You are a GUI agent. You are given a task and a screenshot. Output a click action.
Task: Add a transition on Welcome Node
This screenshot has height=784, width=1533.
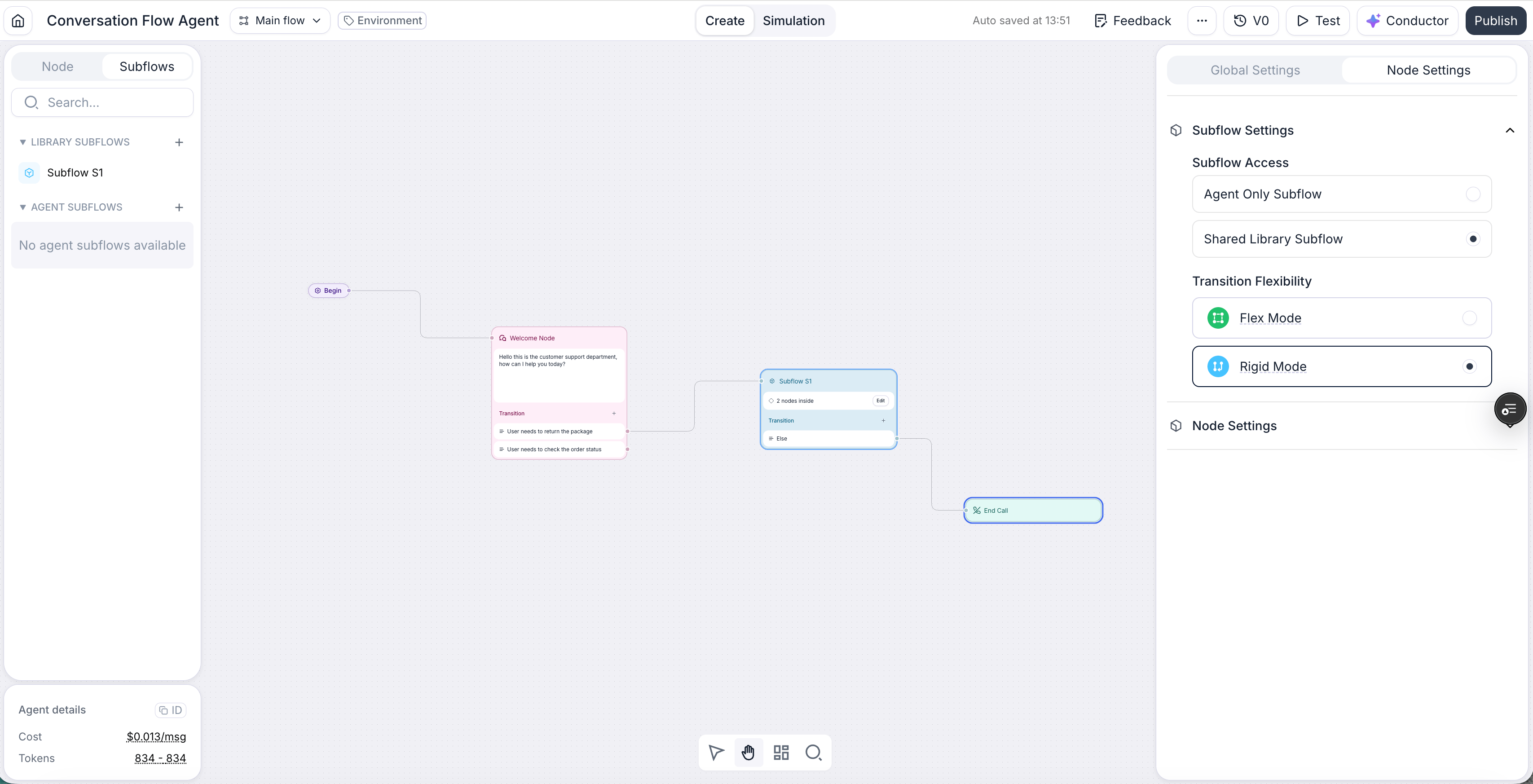pos(614,413)
